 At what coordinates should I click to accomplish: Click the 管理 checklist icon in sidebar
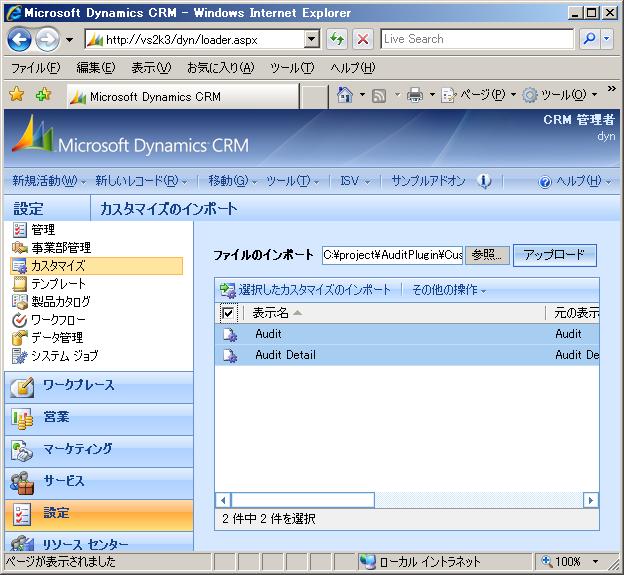20,230
